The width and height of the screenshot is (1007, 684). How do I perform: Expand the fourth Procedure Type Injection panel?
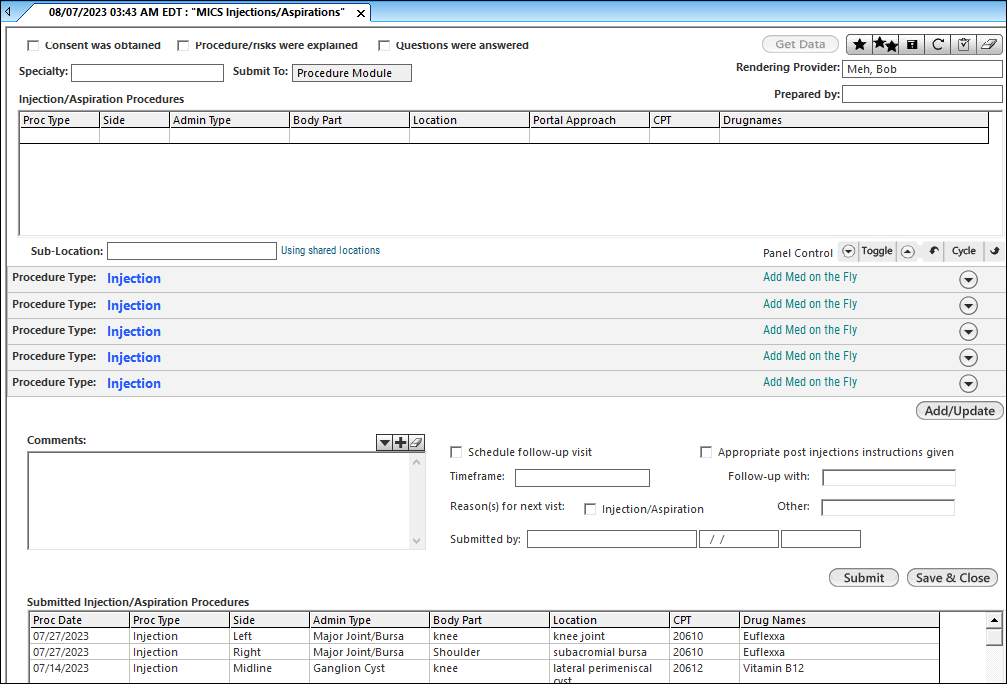968,357
